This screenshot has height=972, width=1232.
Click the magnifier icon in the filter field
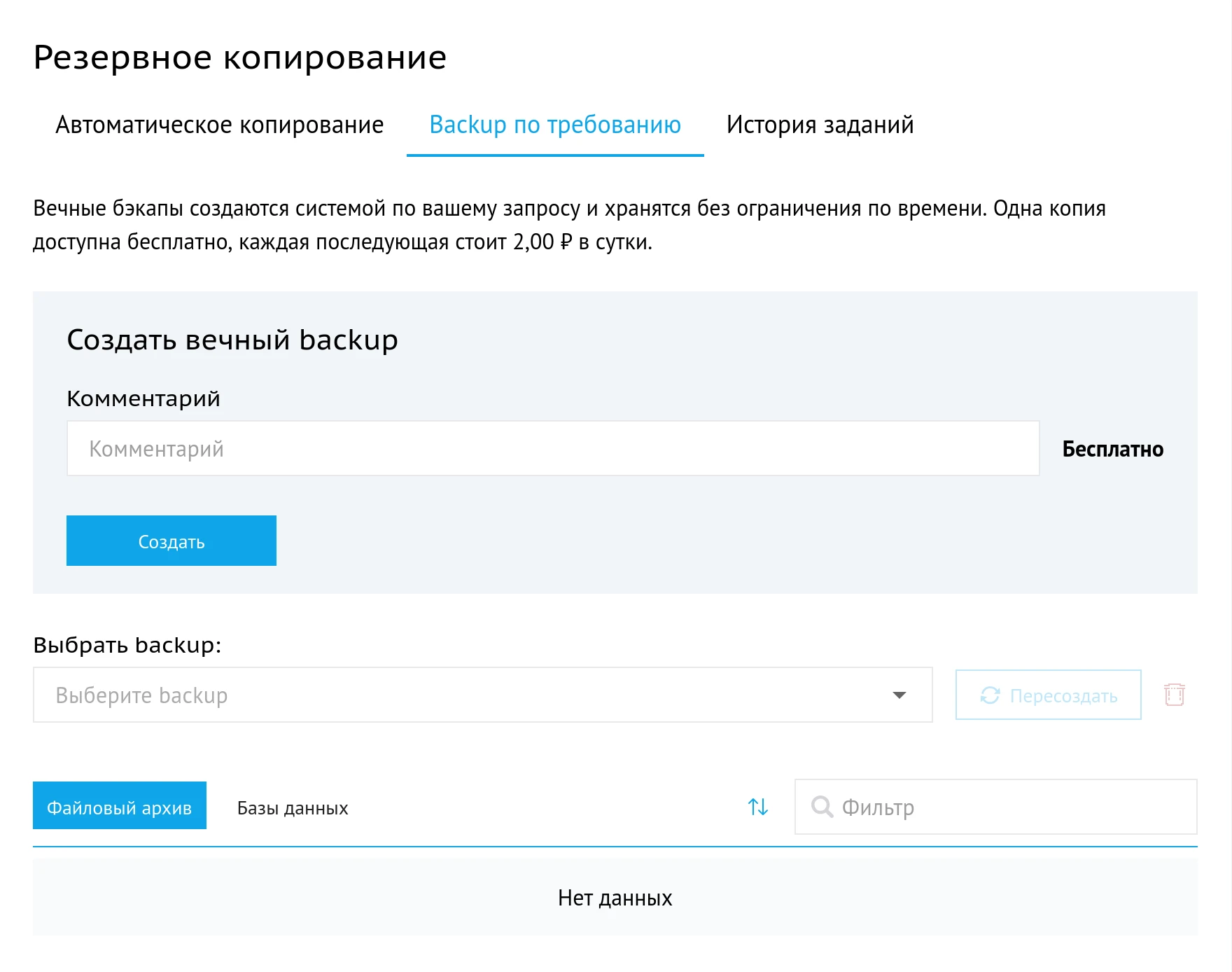click(x=823, y=807)
